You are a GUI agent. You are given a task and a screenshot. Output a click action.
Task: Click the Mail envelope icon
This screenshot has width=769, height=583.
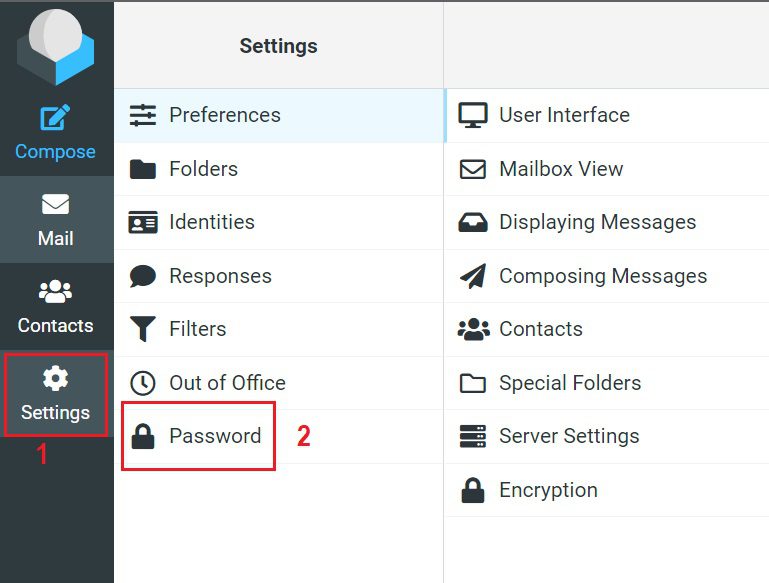tap(55, 204)
